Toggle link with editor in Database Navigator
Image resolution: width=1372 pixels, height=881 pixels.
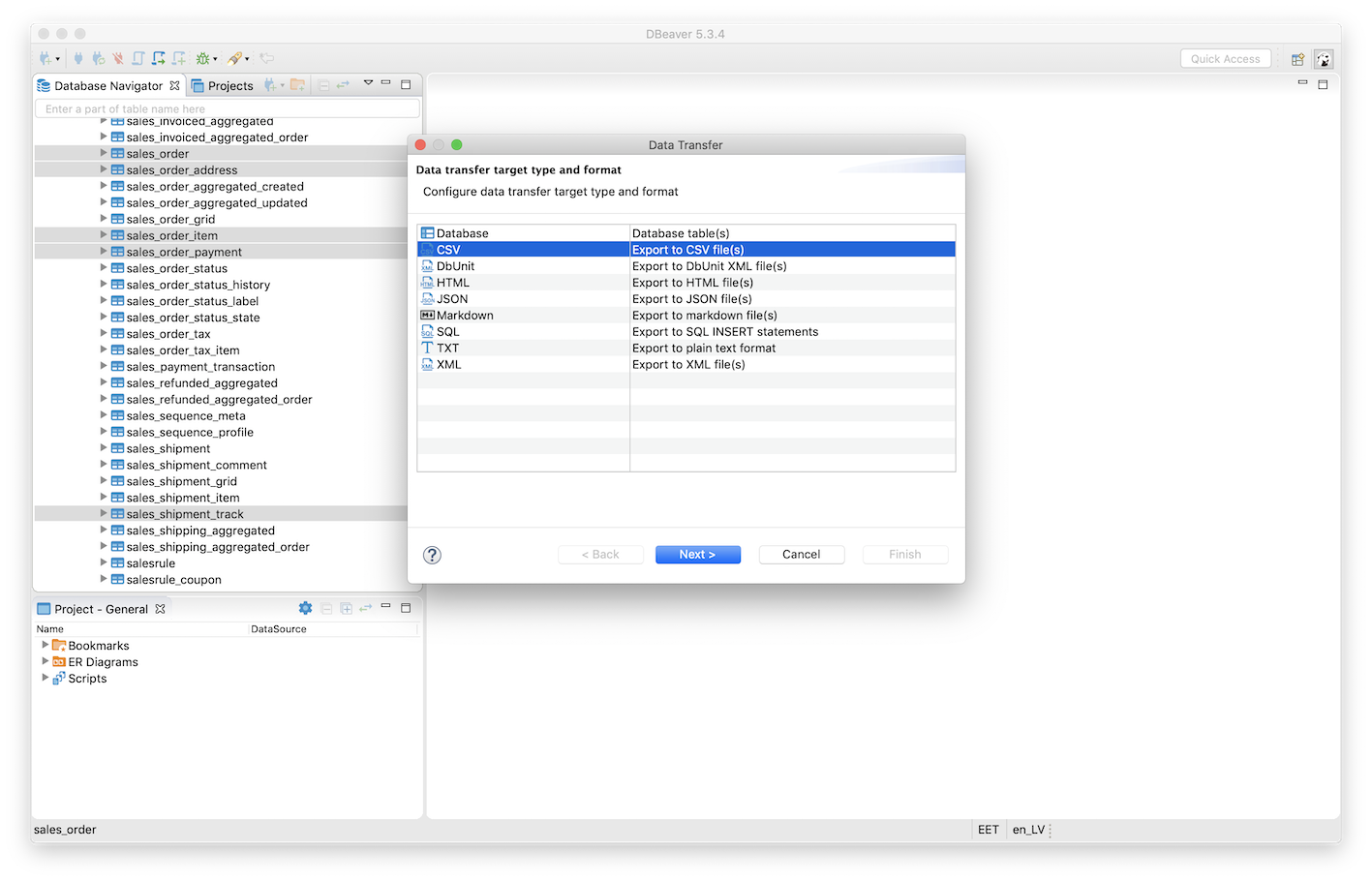tap(342, 84)
